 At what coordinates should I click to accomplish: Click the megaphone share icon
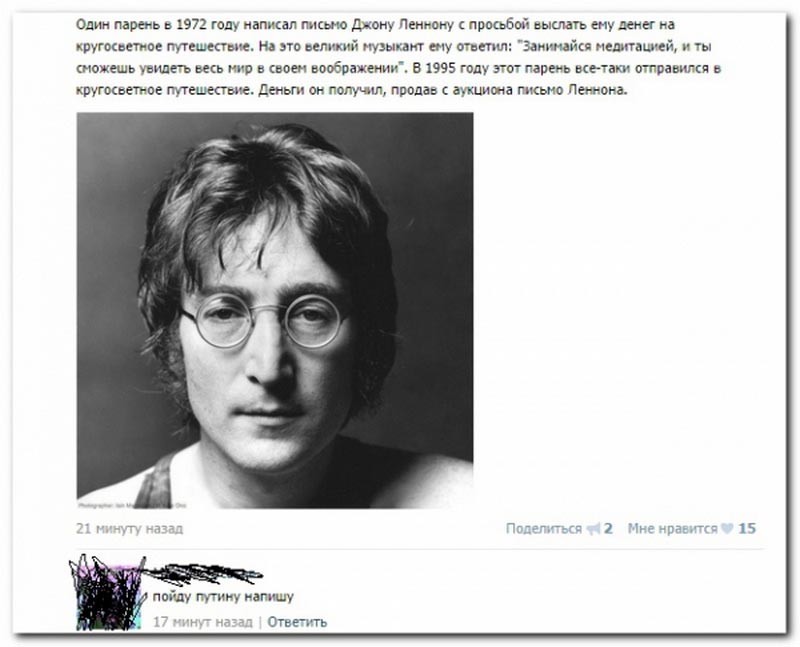[x=593, y=529]
